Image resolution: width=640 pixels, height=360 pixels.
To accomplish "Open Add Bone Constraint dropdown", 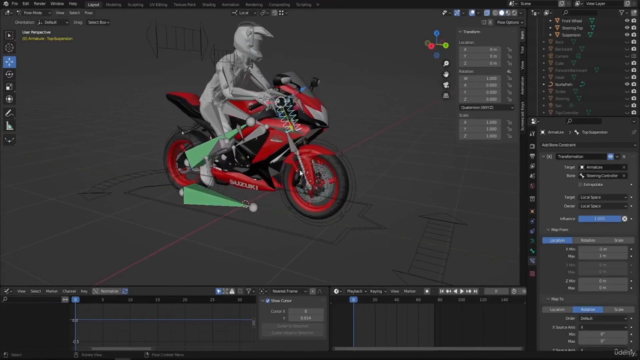I will click(588, 145).
